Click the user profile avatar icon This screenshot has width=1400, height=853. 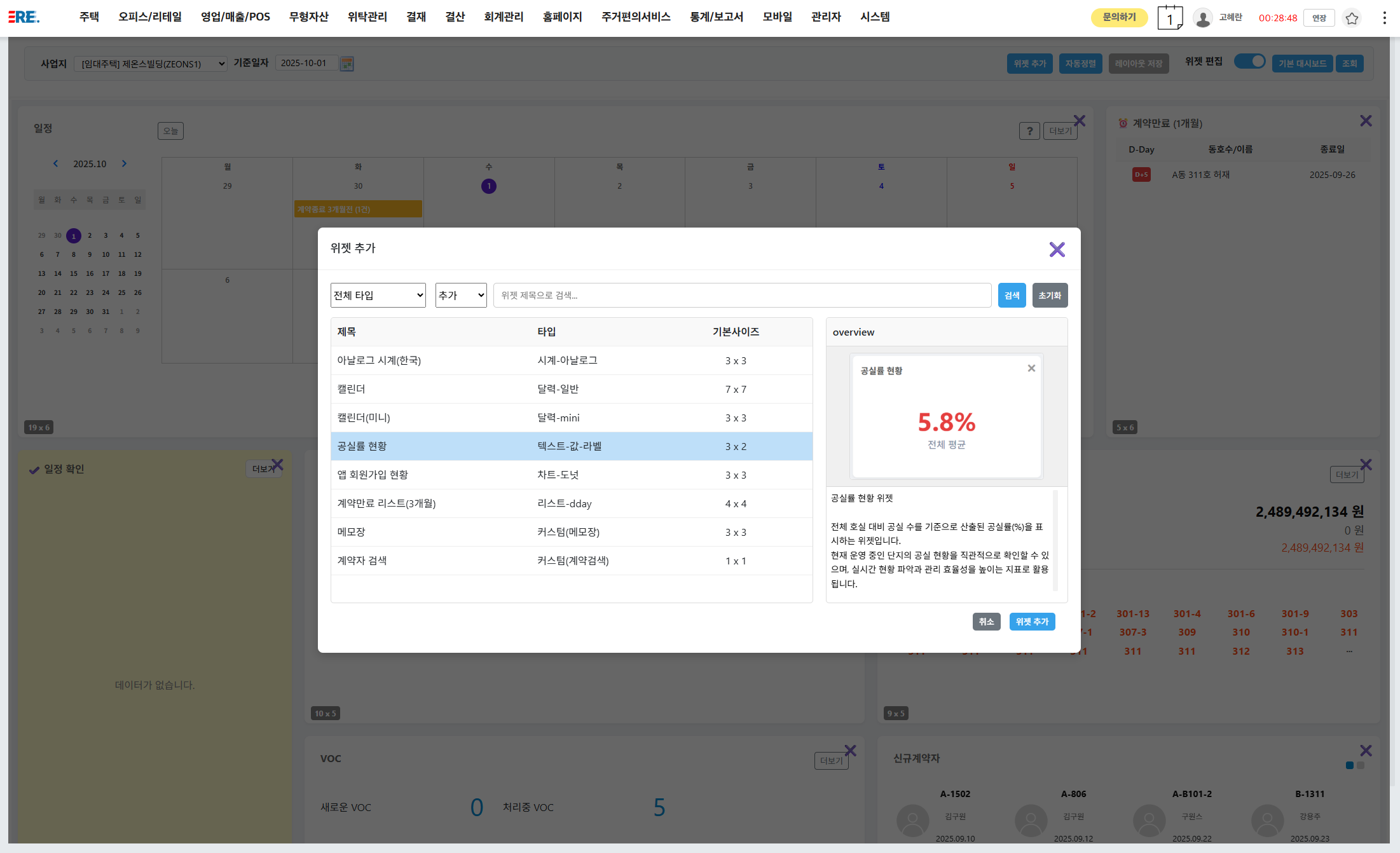point(1202,18)
